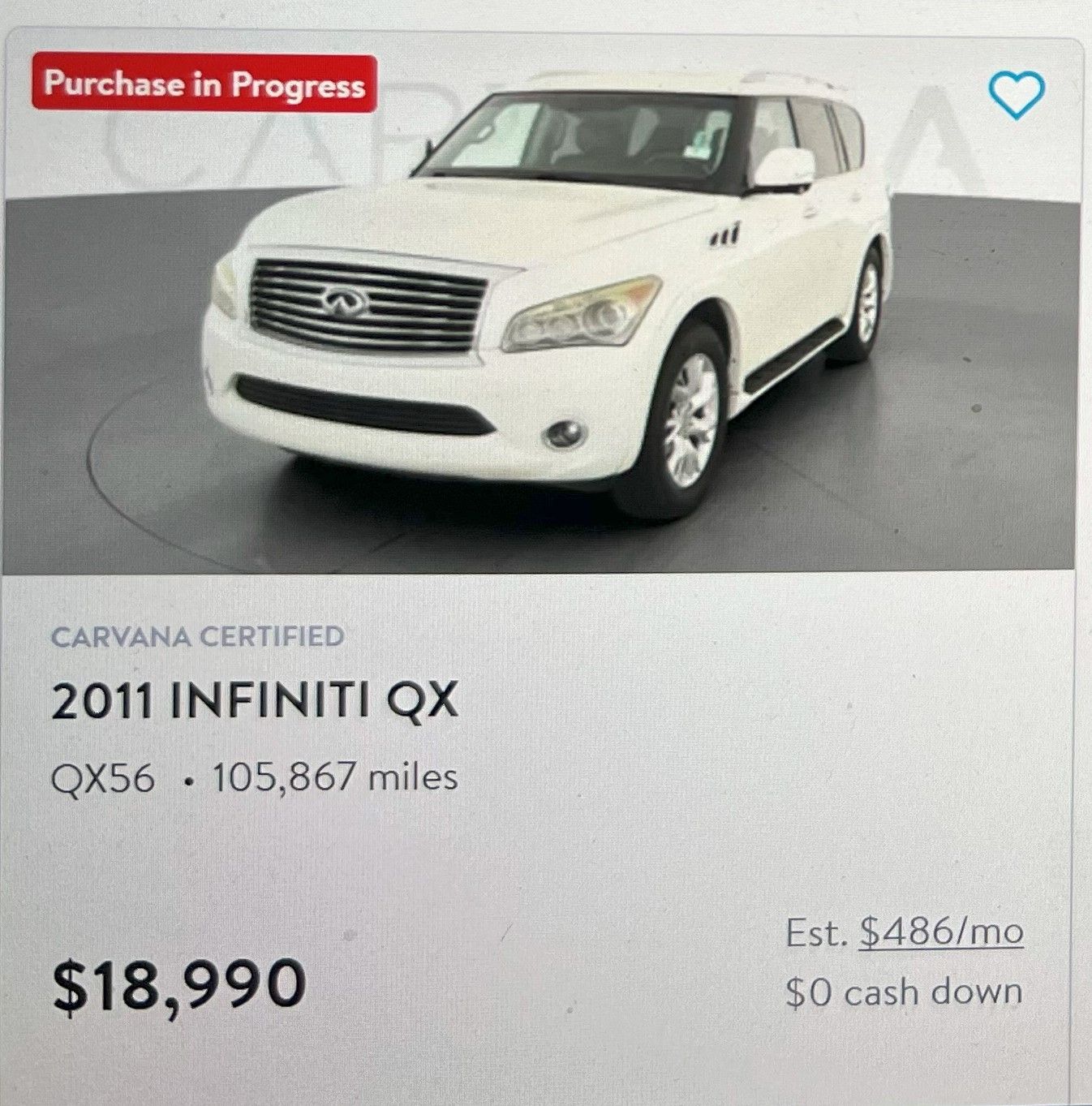Image resolution: width=1092 pixels, height=1106 pixels.
Task: Click the Purchase in Progress badge
Action: click(204, 84)
